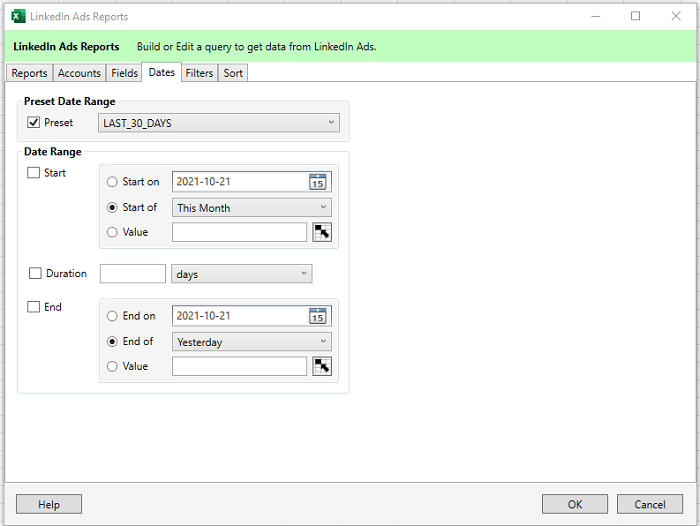Viewport: 700px width, 526px height.
Task: Open the Sort tab
Action: (233, 73)
